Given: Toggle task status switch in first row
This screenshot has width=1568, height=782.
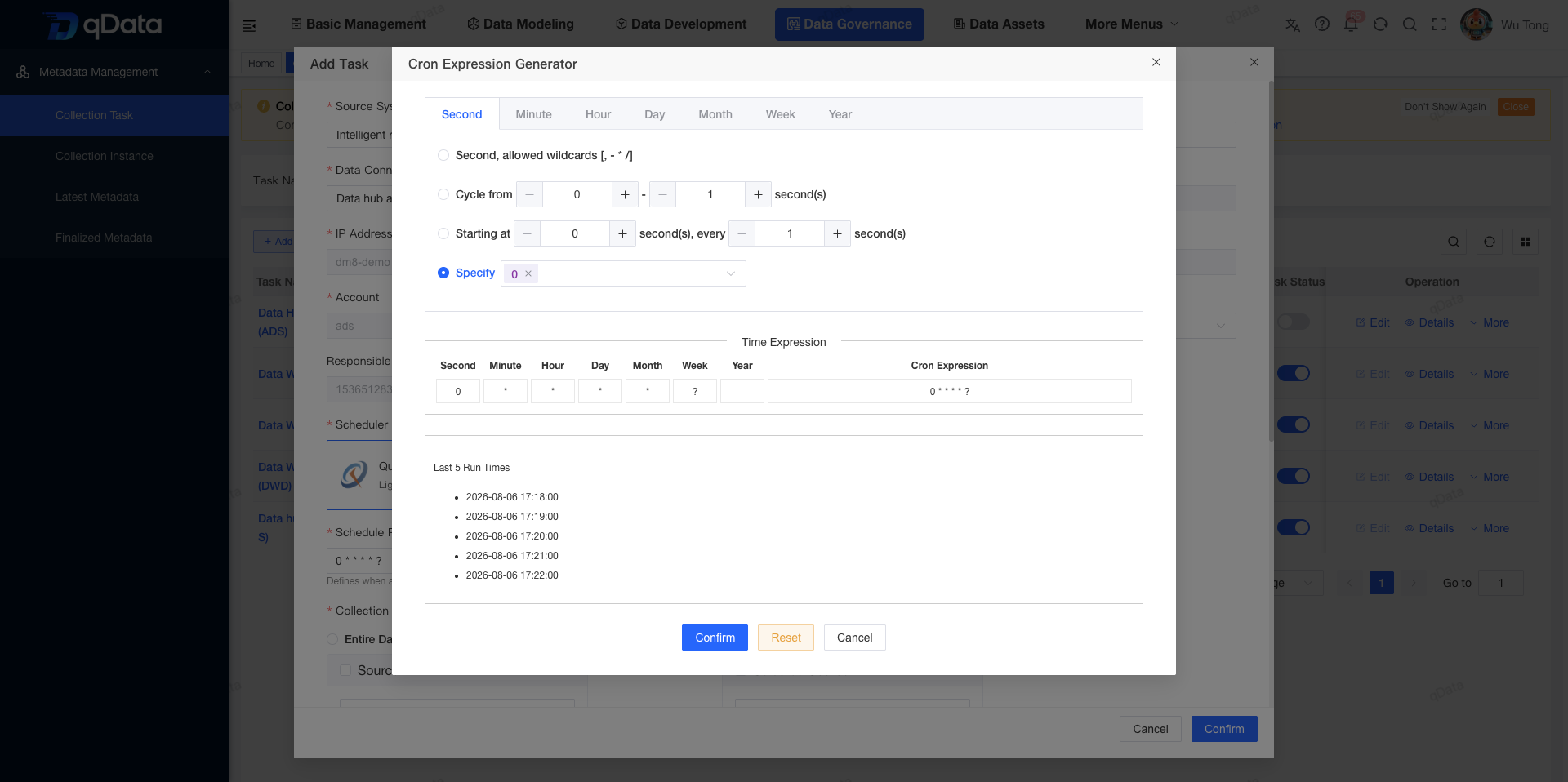Looking at the screenshot, I should (x=1294, y=322).
